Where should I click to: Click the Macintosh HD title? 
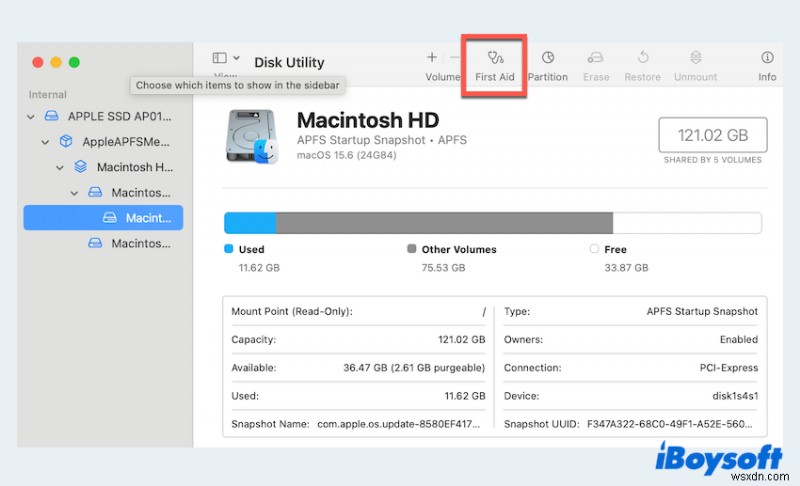pos(368,120)
